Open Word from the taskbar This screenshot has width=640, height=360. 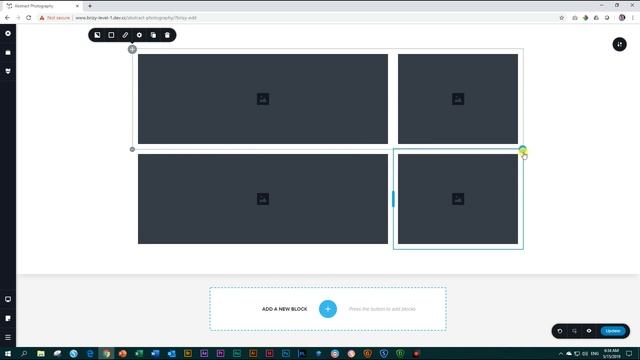coord(155,353)
